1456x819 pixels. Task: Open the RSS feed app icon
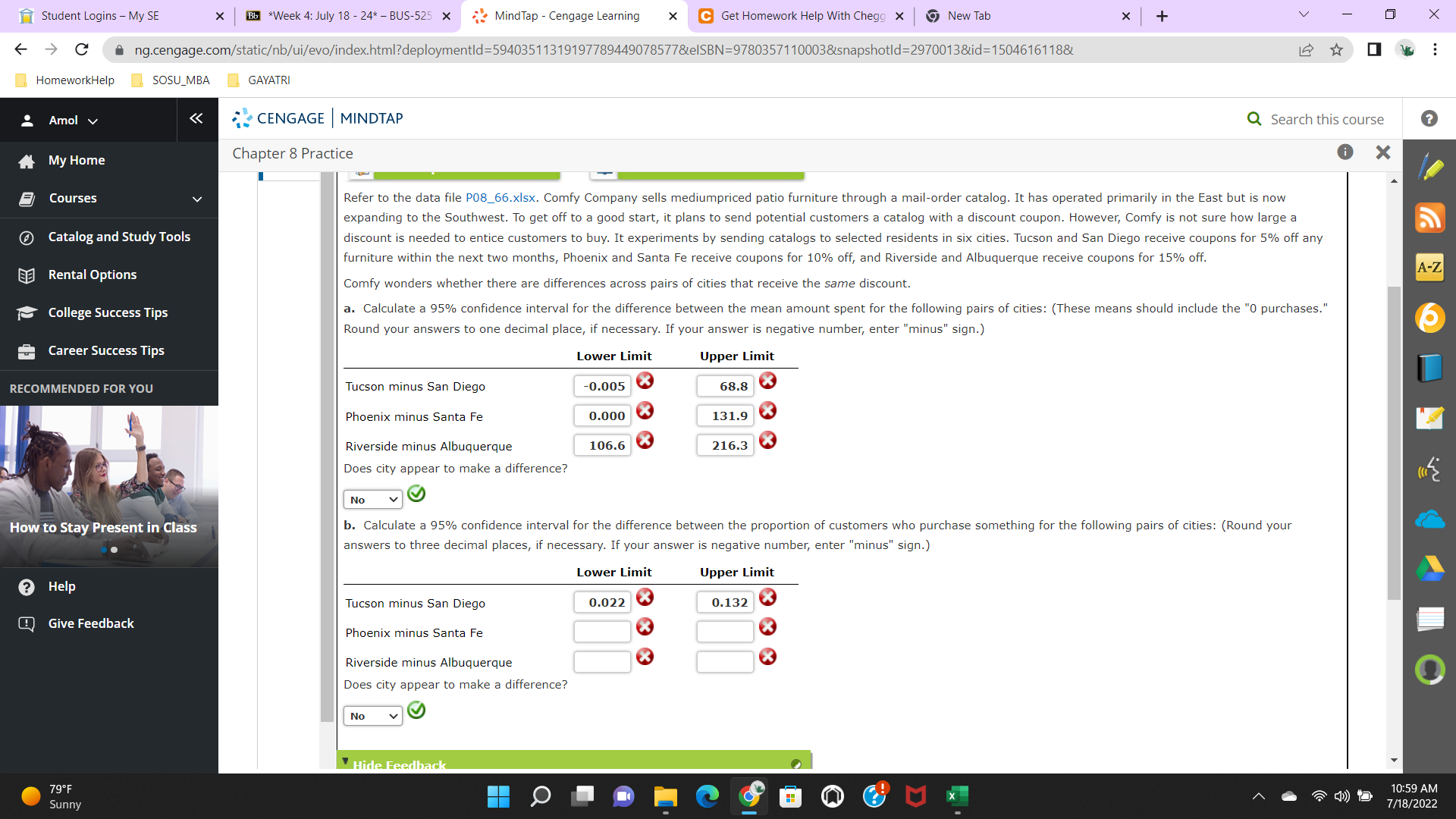click(x=1429, y=218)
